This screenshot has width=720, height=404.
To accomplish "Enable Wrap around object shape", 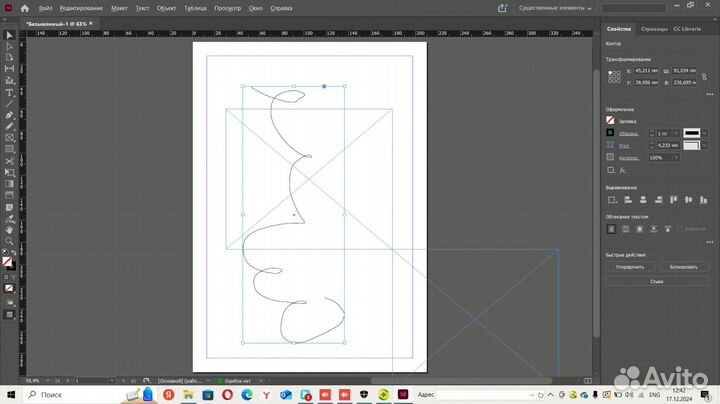I will [x=640, y=229].
